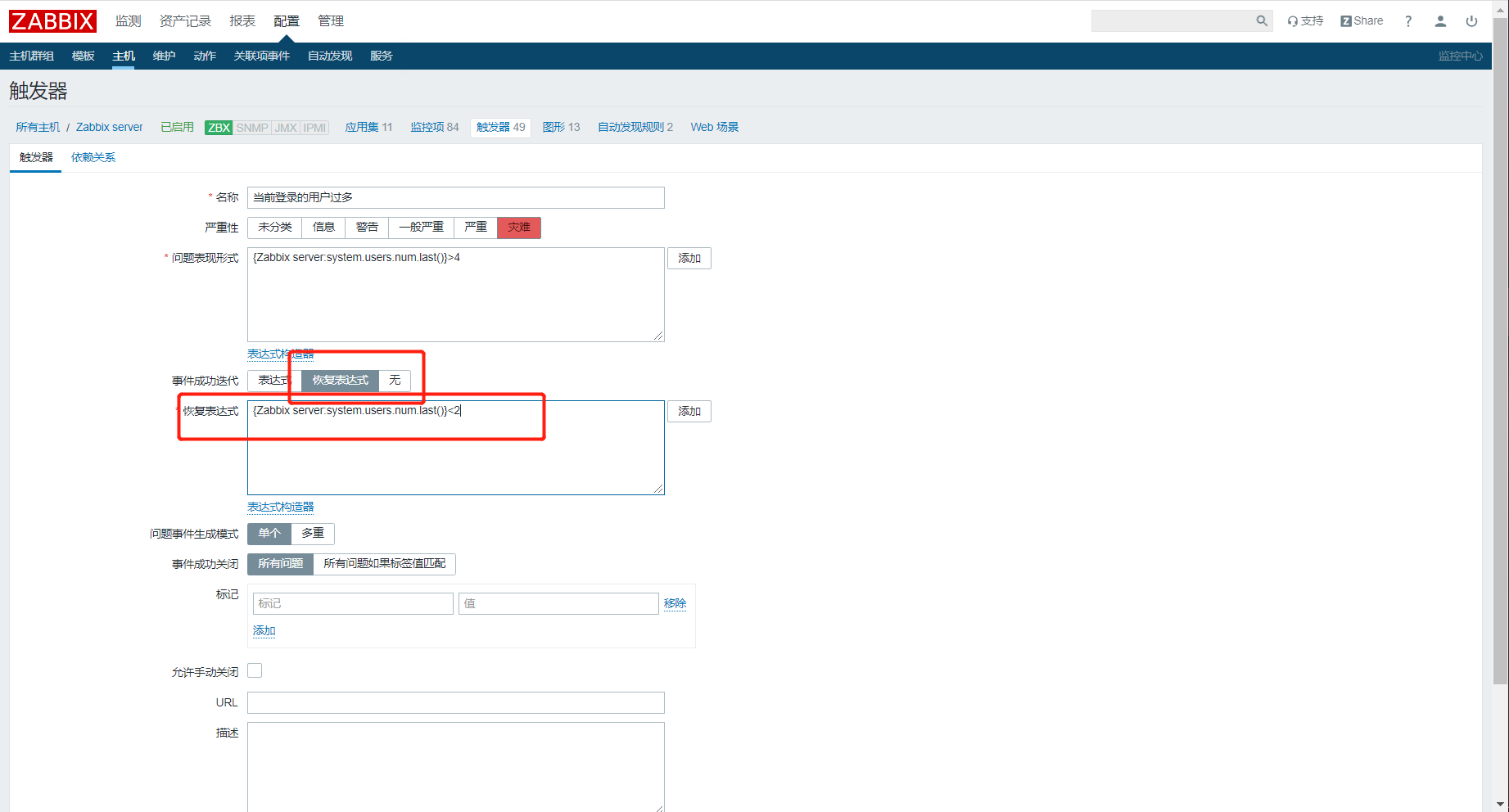
Task: Click the ZBX availability badge
Action: coord(219,128)
